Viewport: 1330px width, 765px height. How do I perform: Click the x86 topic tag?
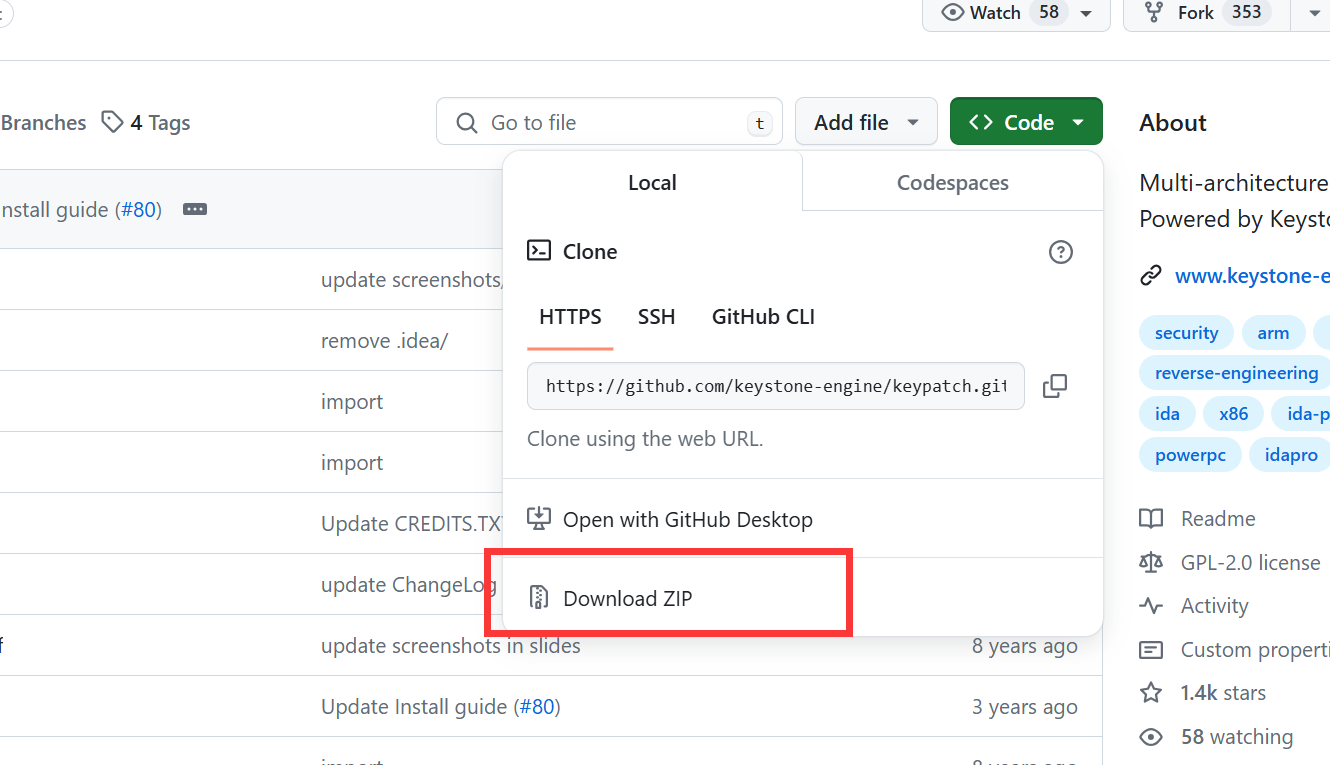pos(1233,413)
